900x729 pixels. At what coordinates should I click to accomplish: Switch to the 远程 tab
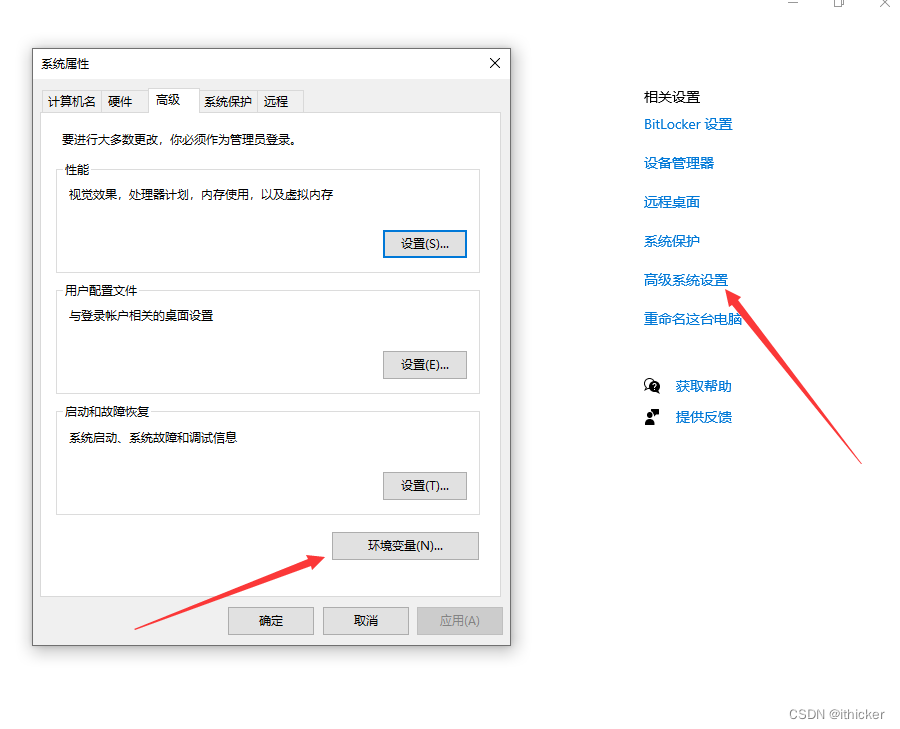277,100
